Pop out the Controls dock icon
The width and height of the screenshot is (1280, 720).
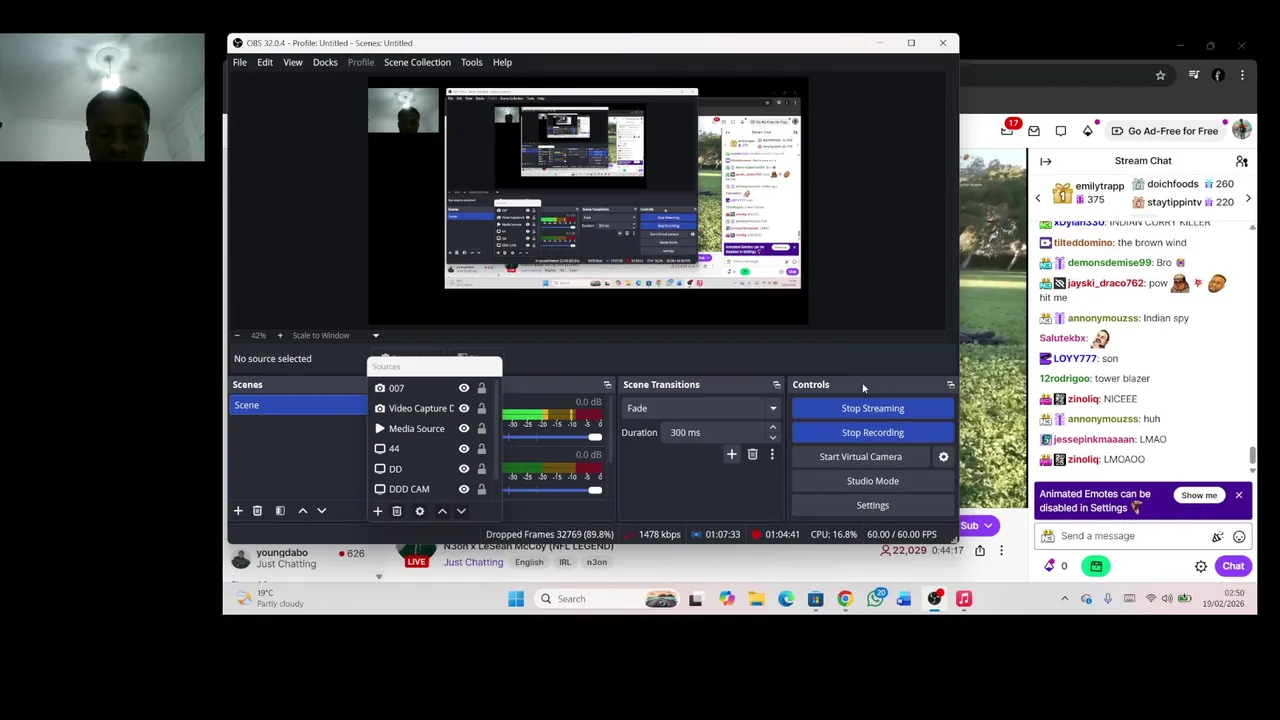tap(951, 385)
